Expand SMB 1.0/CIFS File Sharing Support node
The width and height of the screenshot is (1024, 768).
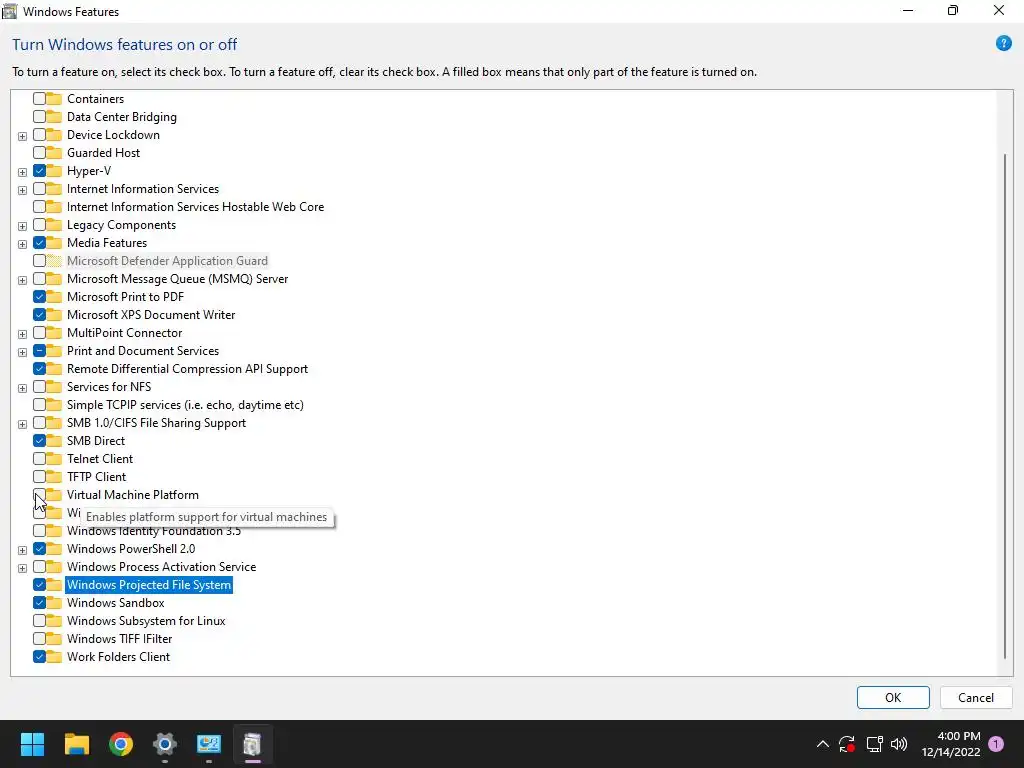point(22,424)
